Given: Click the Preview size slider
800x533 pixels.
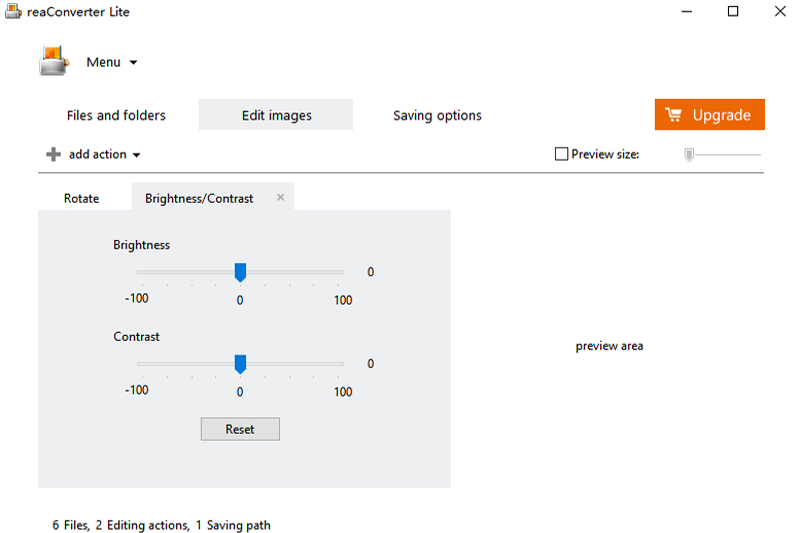Looking at the screenshot, I should click(689, 154).
